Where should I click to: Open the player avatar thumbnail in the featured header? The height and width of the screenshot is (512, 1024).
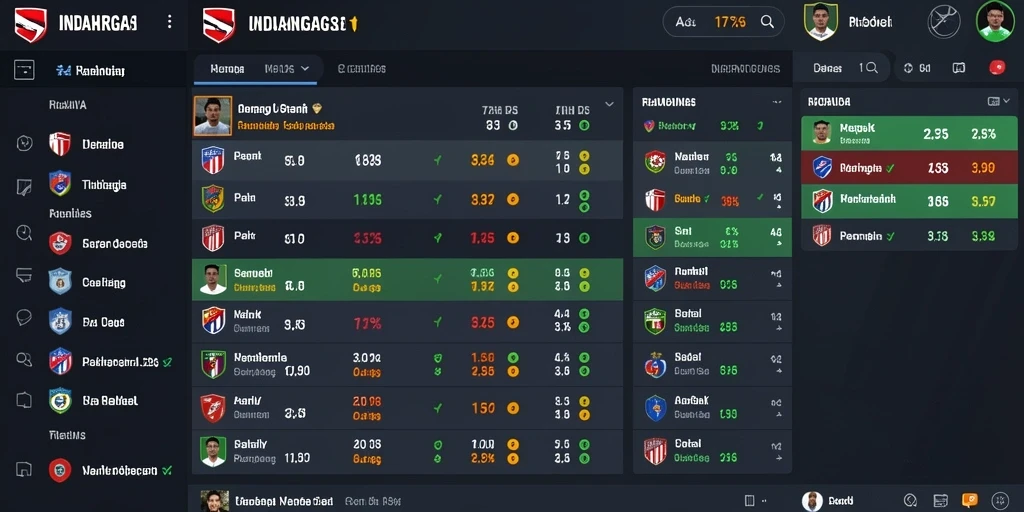pos(213,116)
